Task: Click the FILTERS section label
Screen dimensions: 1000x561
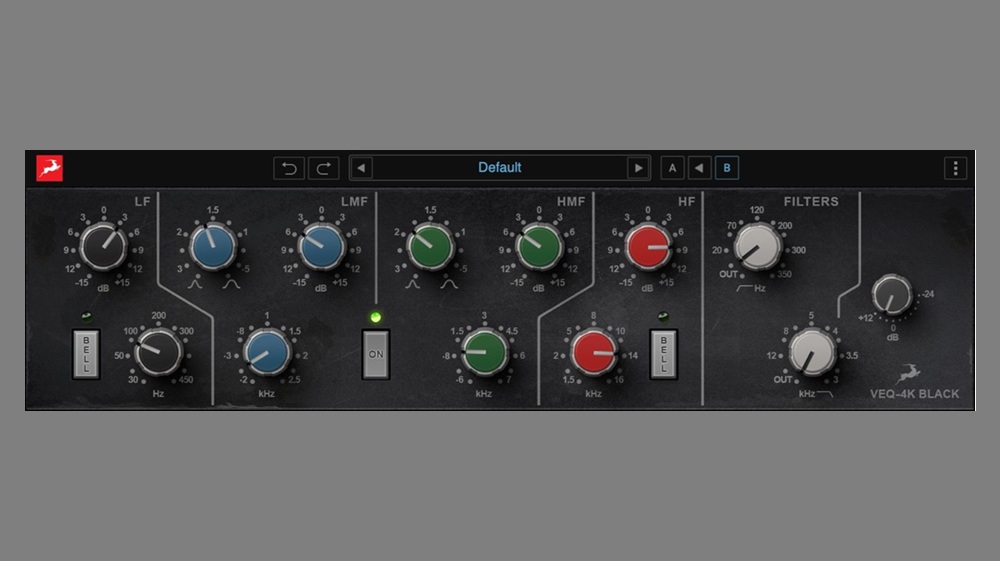Action: coord(811,201)
